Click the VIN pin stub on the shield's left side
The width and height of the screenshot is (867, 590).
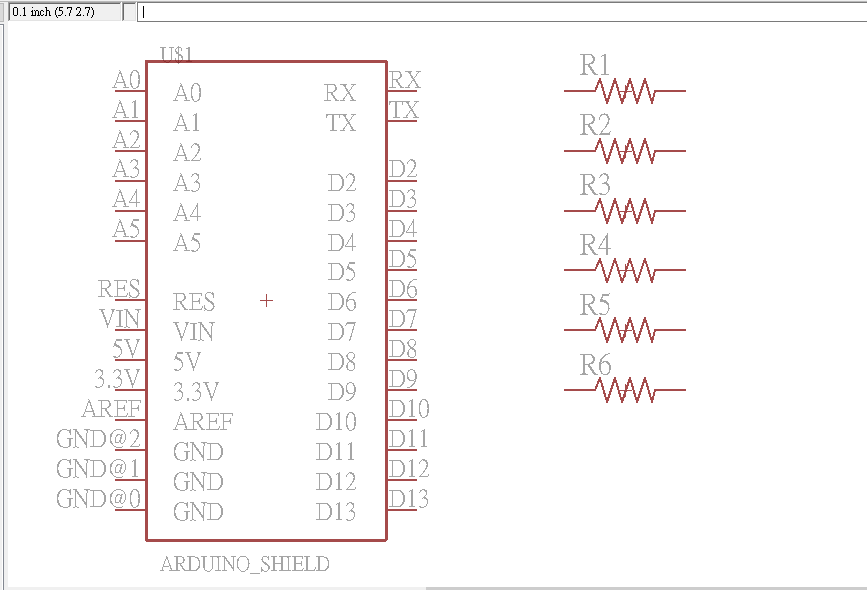(x=130, y=330)
